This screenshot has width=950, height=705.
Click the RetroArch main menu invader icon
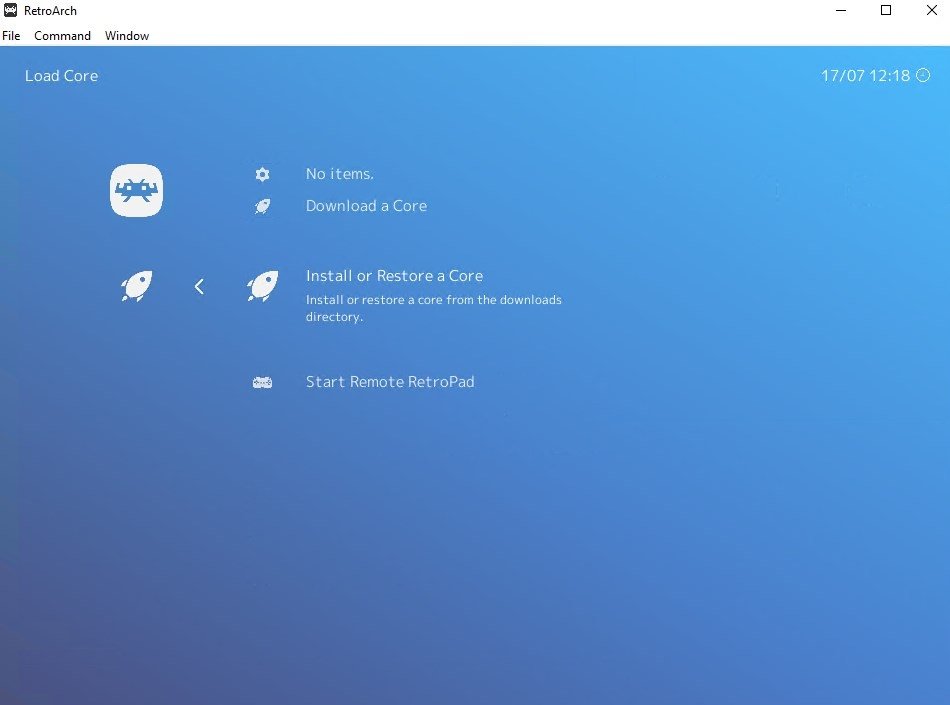(136, 190)
